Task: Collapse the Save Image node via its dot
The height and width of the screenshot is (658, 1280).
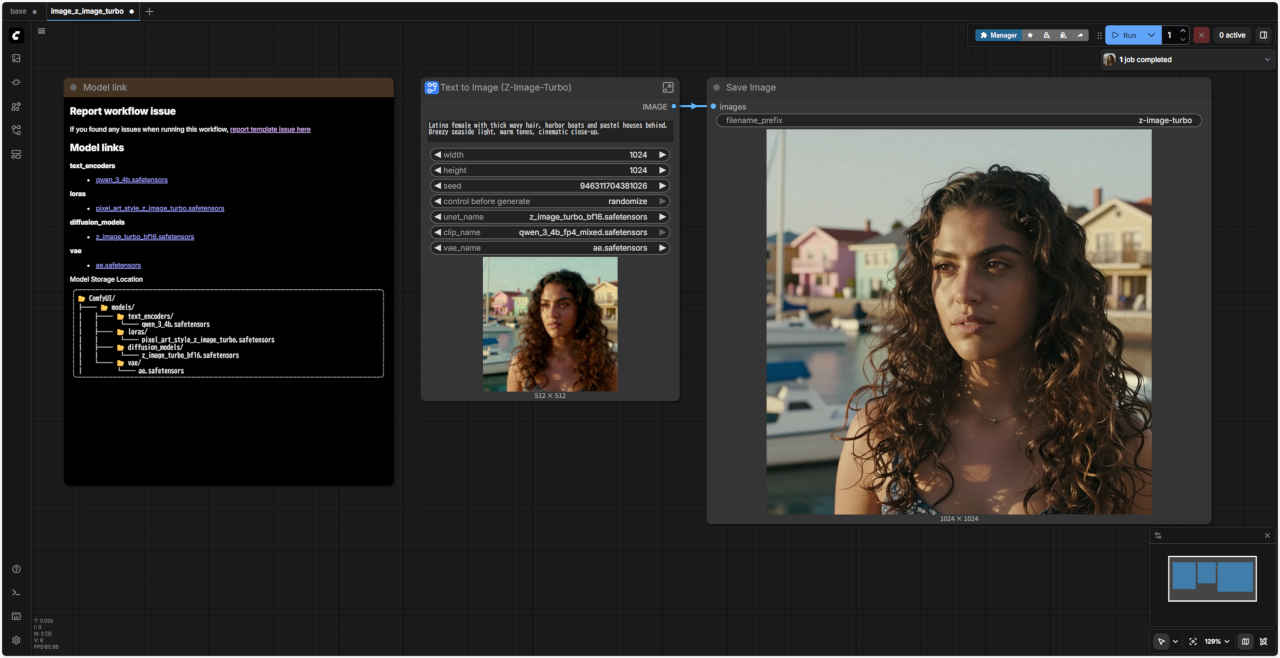Action: point(717,88)
